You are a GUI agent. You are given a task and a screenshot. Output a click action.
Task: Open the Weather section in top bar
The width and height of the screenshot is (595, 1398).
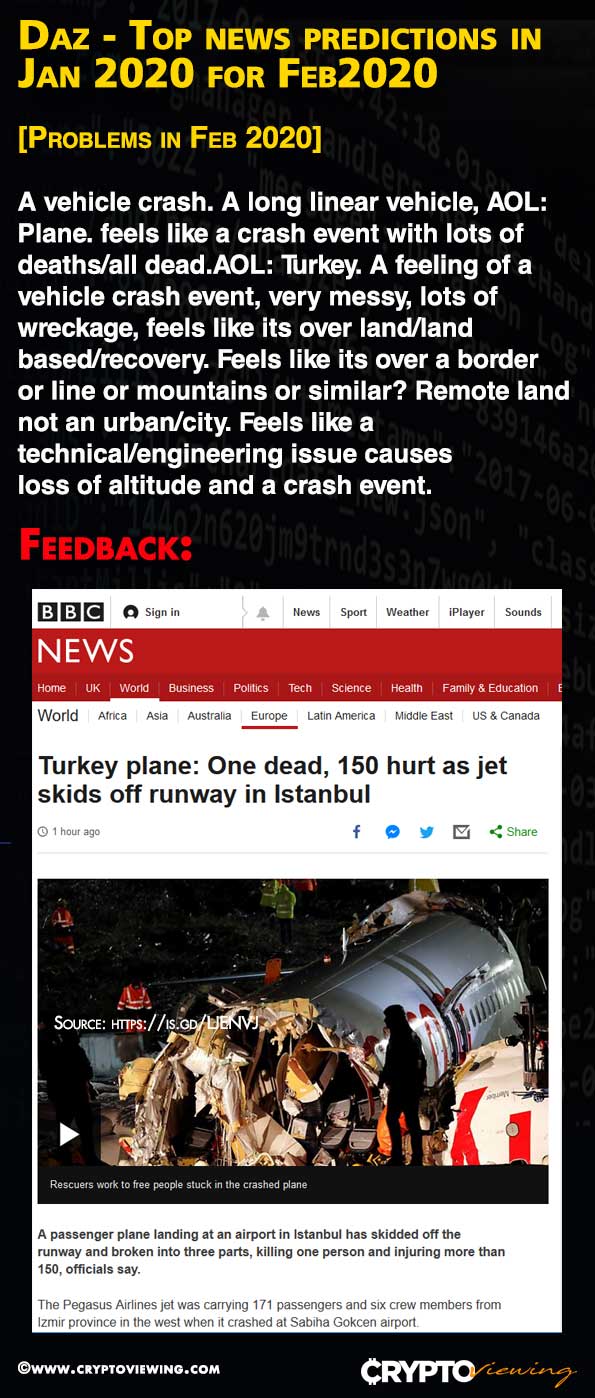point(408,612)
